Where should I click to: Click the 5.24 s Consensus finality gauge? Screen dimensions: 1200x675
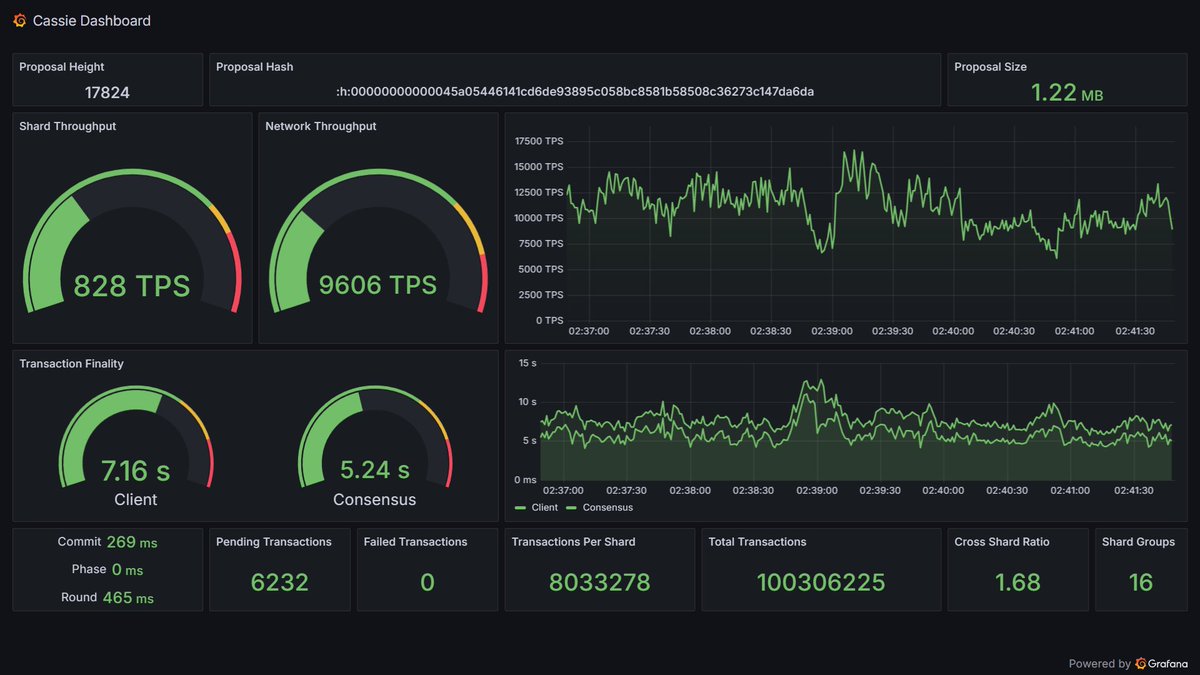pos(375,440)
